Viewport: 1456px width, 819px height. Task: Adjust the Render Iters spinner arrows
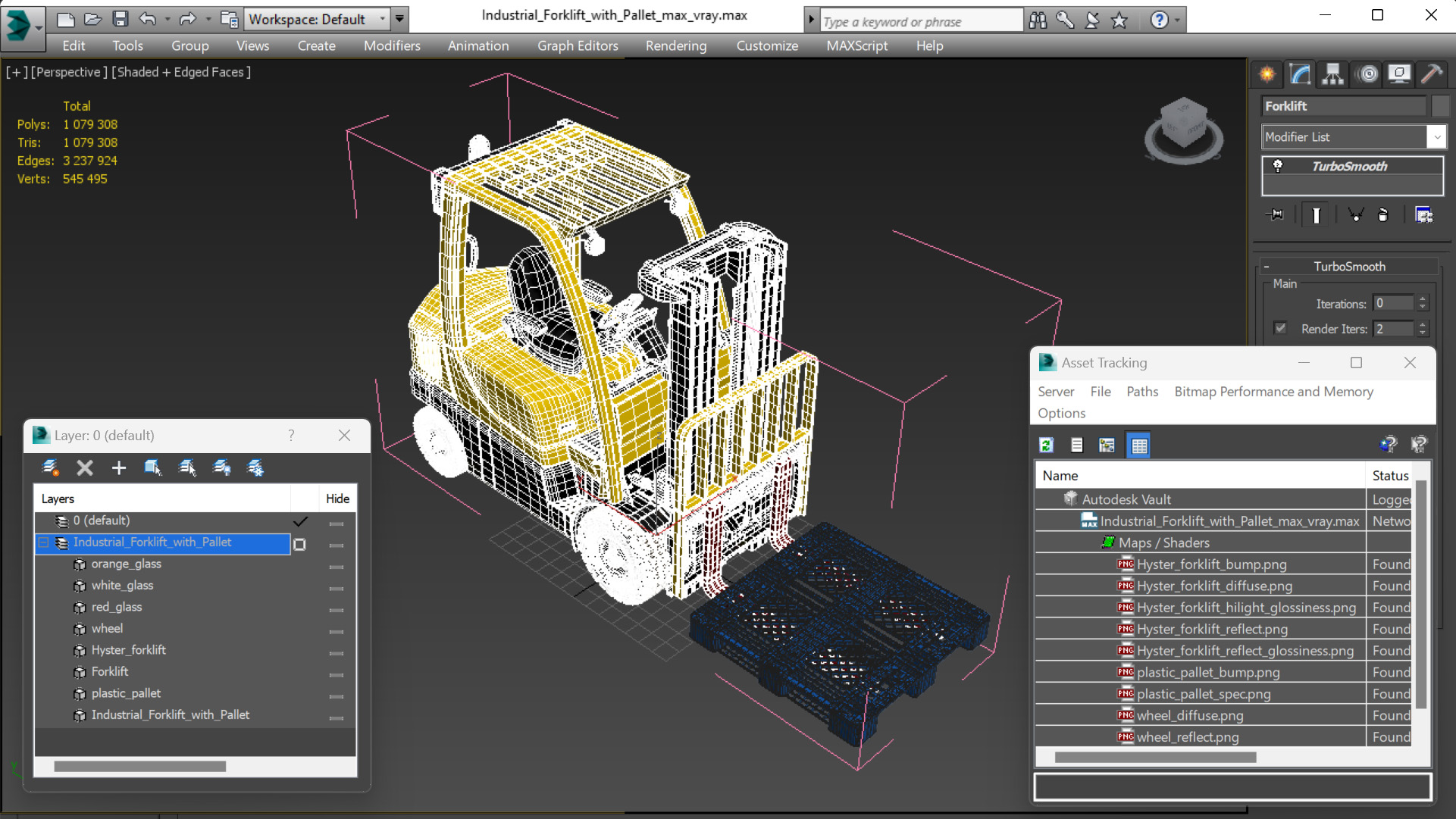pos(1423,328)
